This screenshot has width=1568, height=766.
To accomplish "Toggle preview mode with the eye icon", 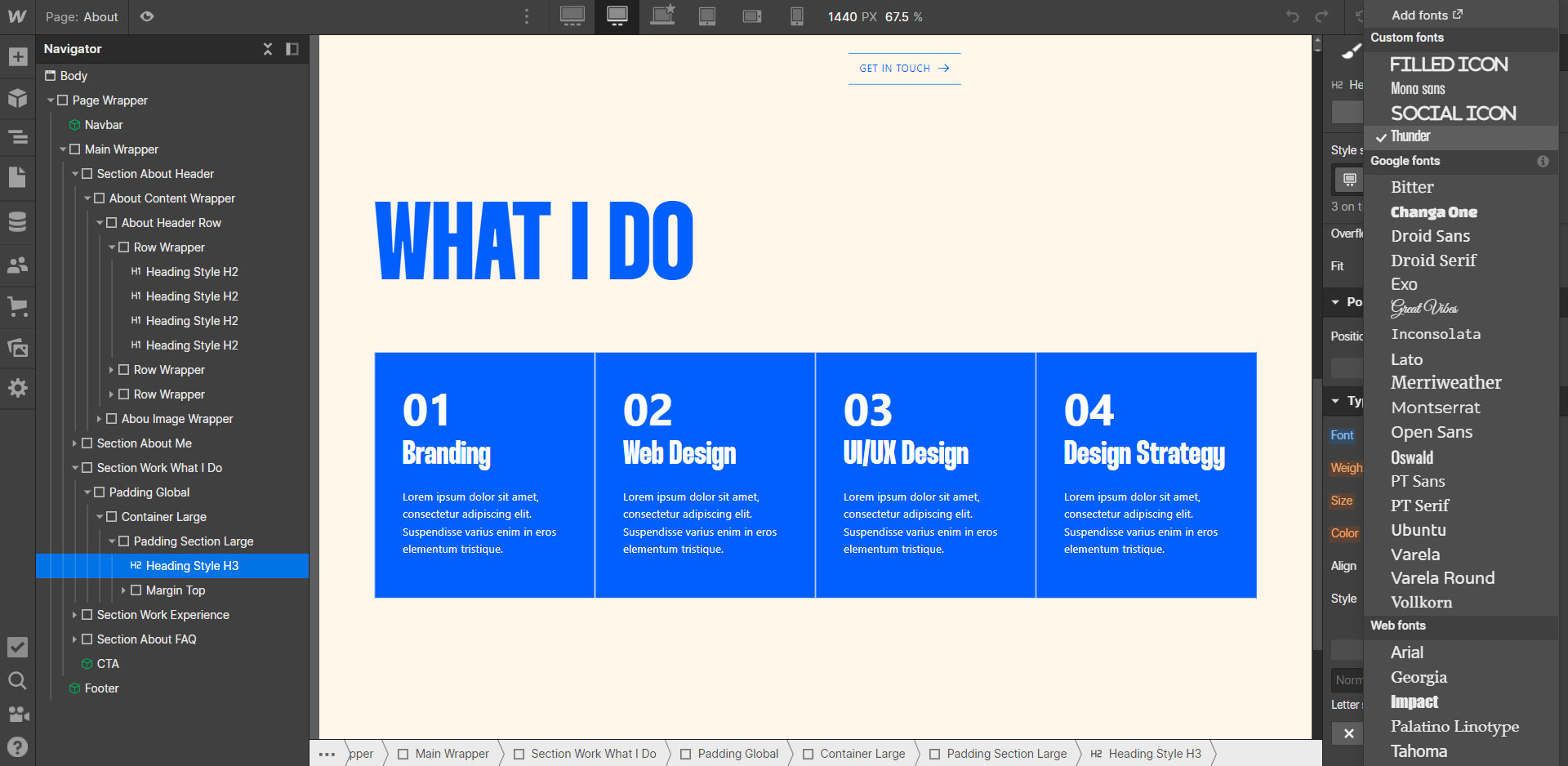I will (147, 16).
